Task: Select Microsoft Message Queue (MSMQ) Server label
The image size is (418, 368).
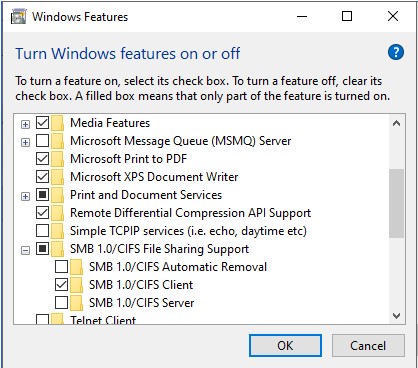Action: point(181,141)
